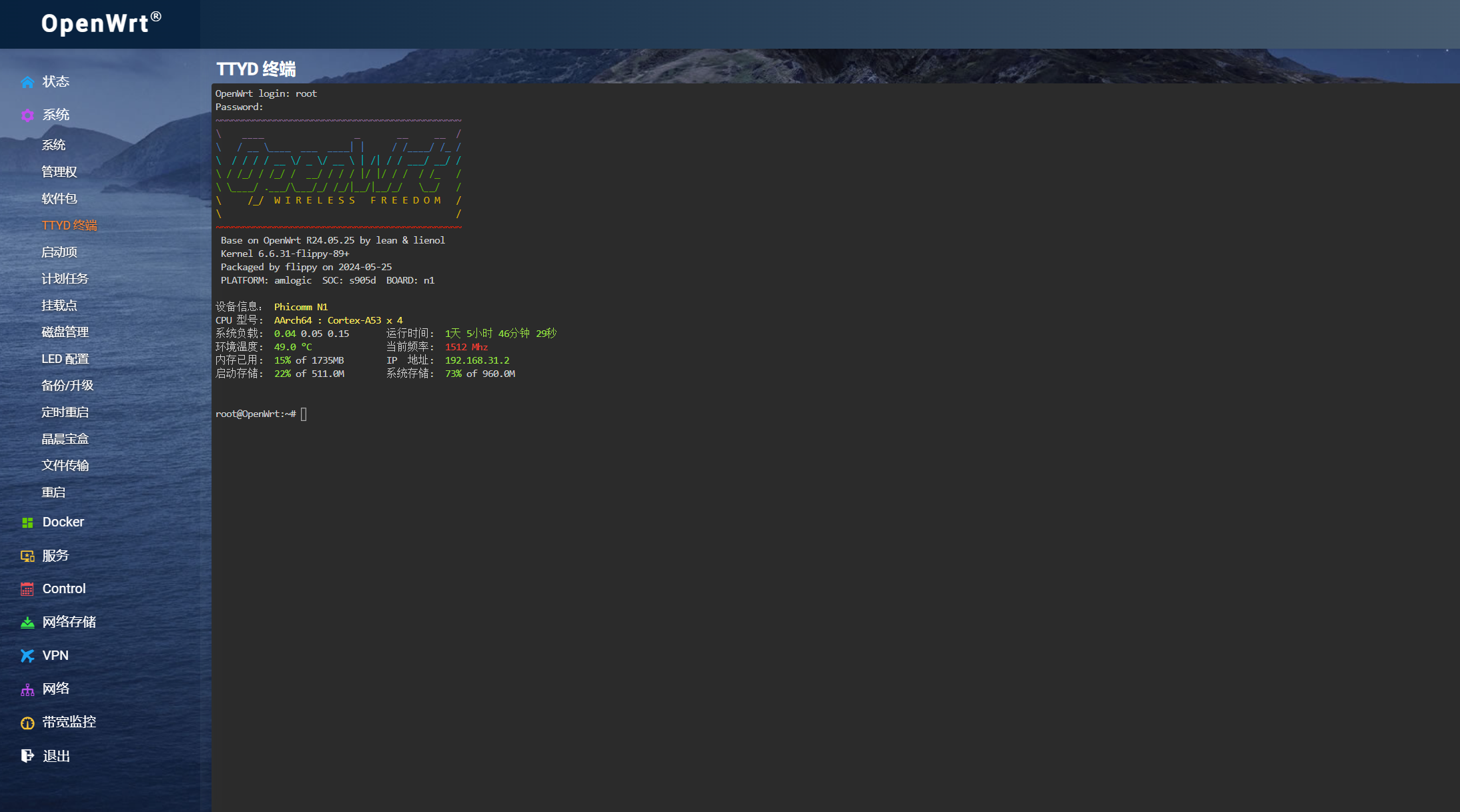Expand the 服务 menu section
The image size is (1460, 812).
55,555
